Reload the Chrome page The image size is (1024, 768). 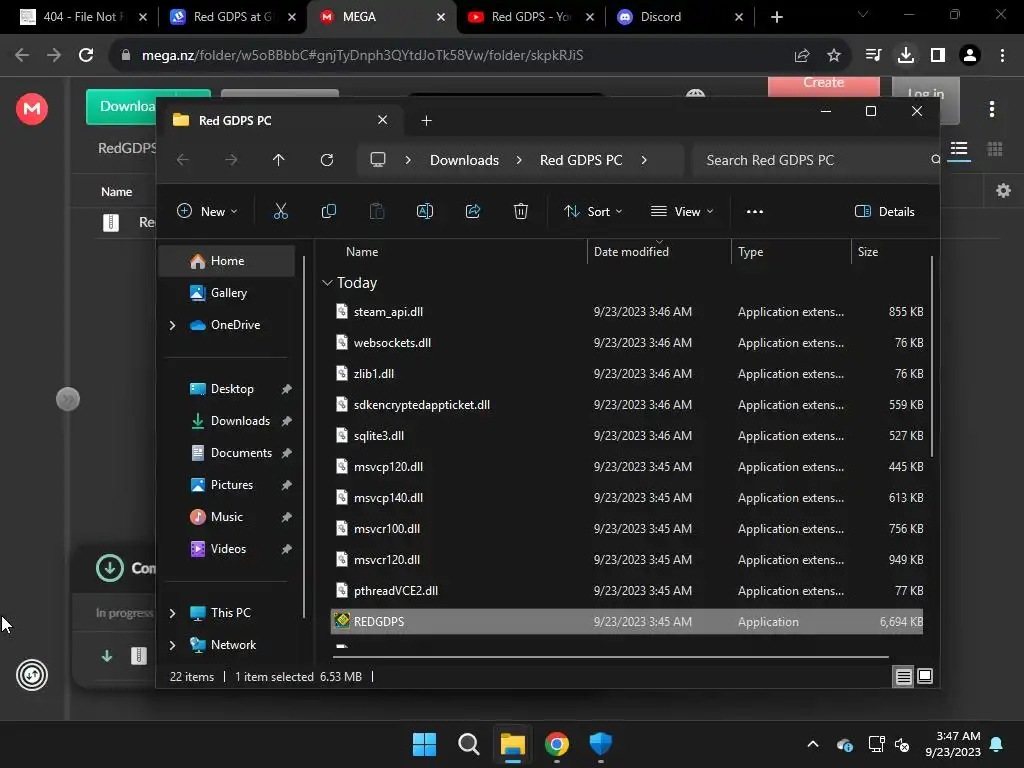pos(86,56)
